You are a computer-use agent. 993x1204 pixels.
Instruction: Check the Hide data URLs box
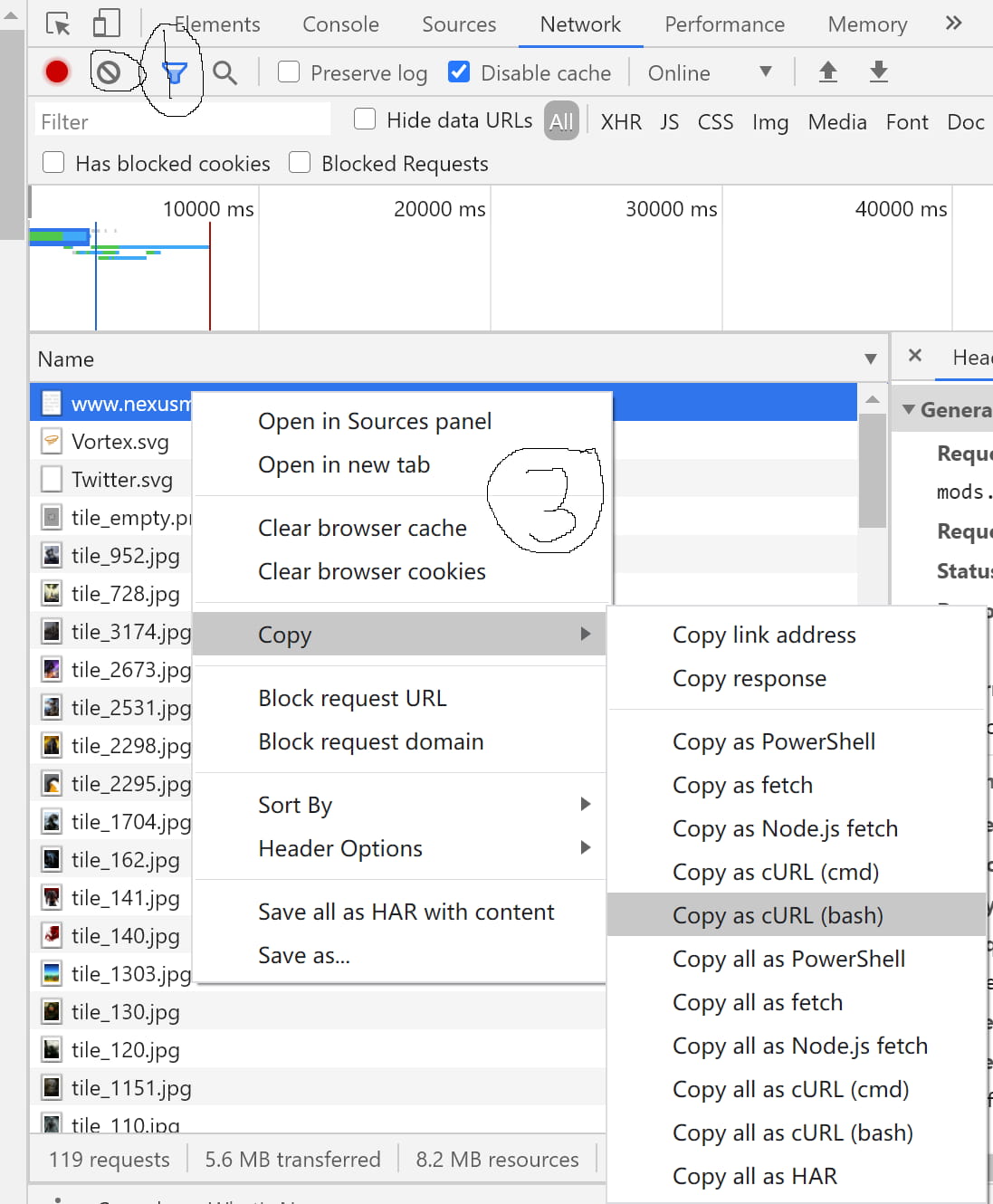click(x=365, y=119)
